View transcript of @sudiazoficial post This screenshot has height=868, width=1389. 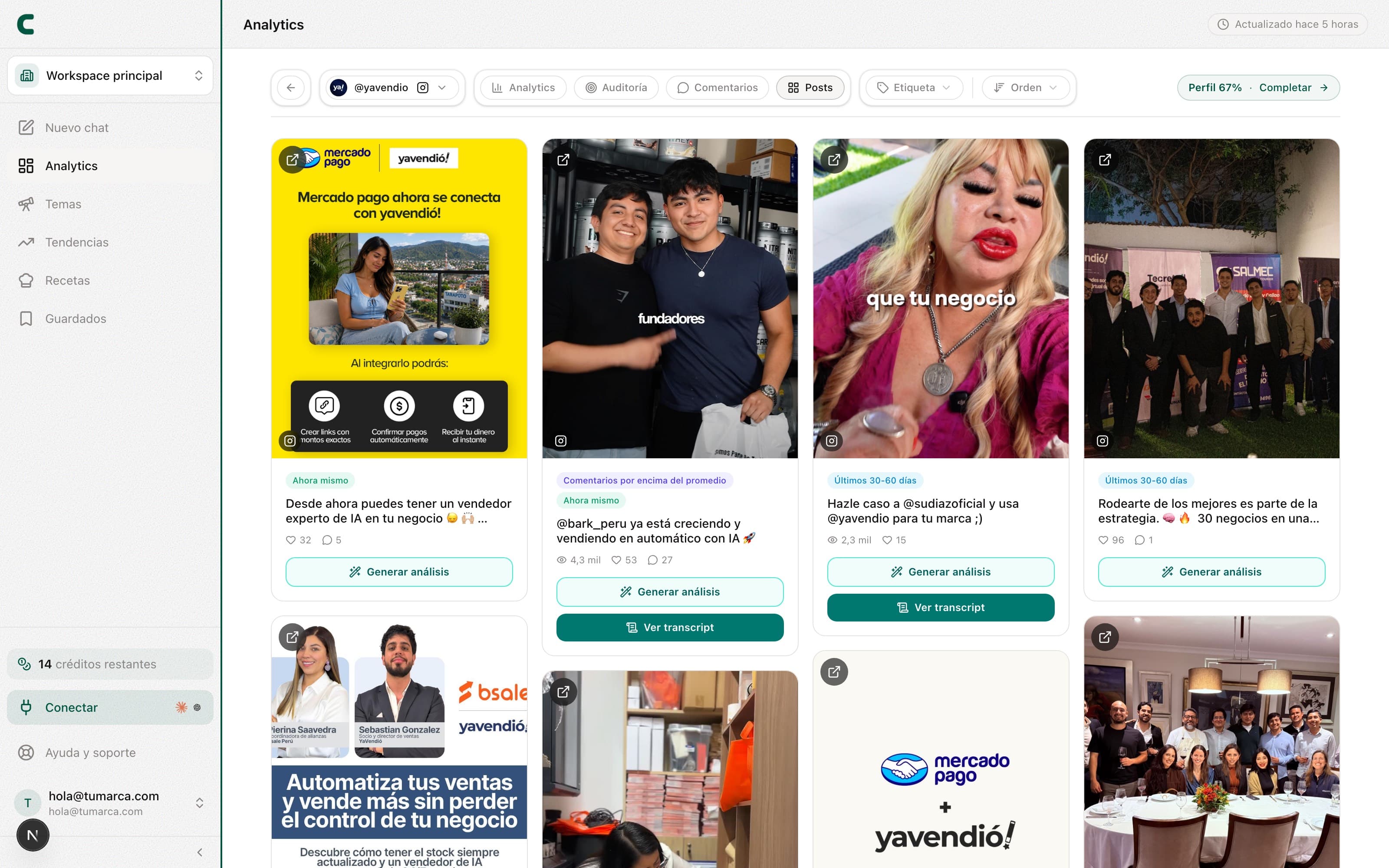click(941, 607)
